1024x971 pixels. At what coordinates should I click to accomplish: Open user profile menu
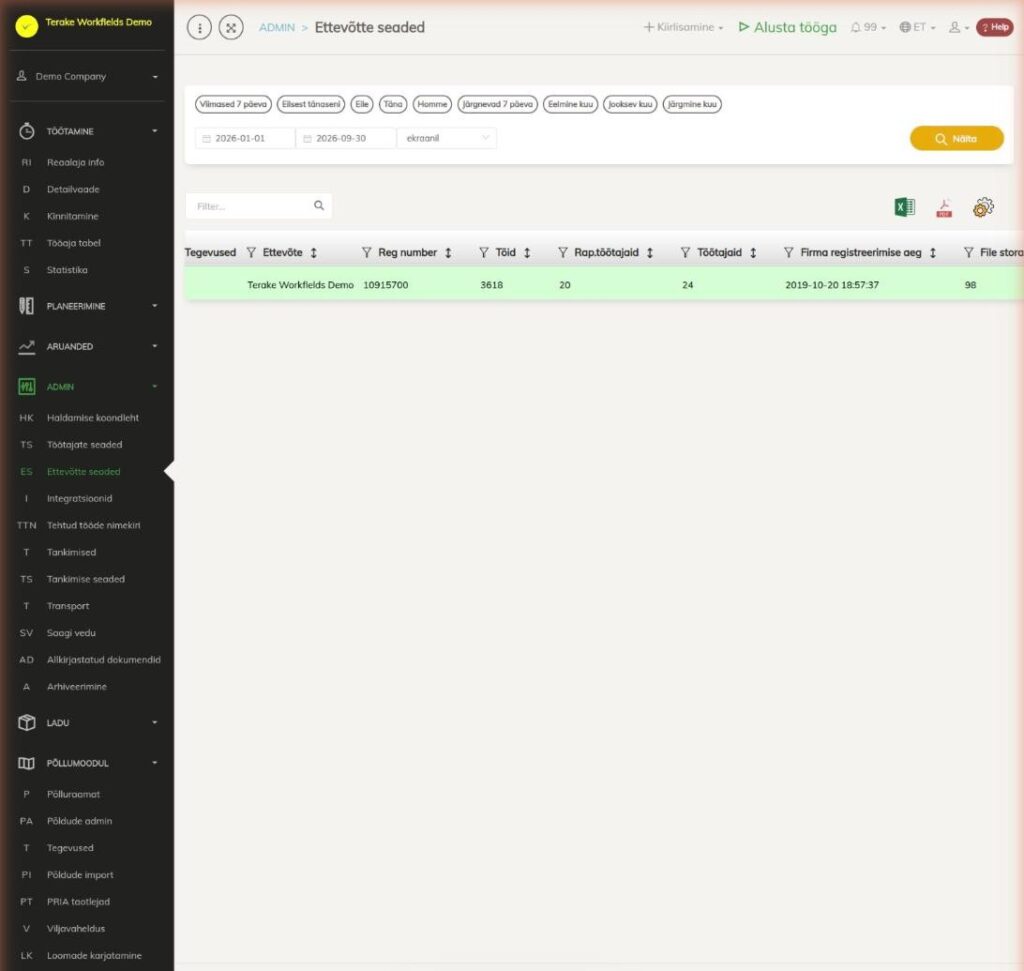(x=958, y=27)
